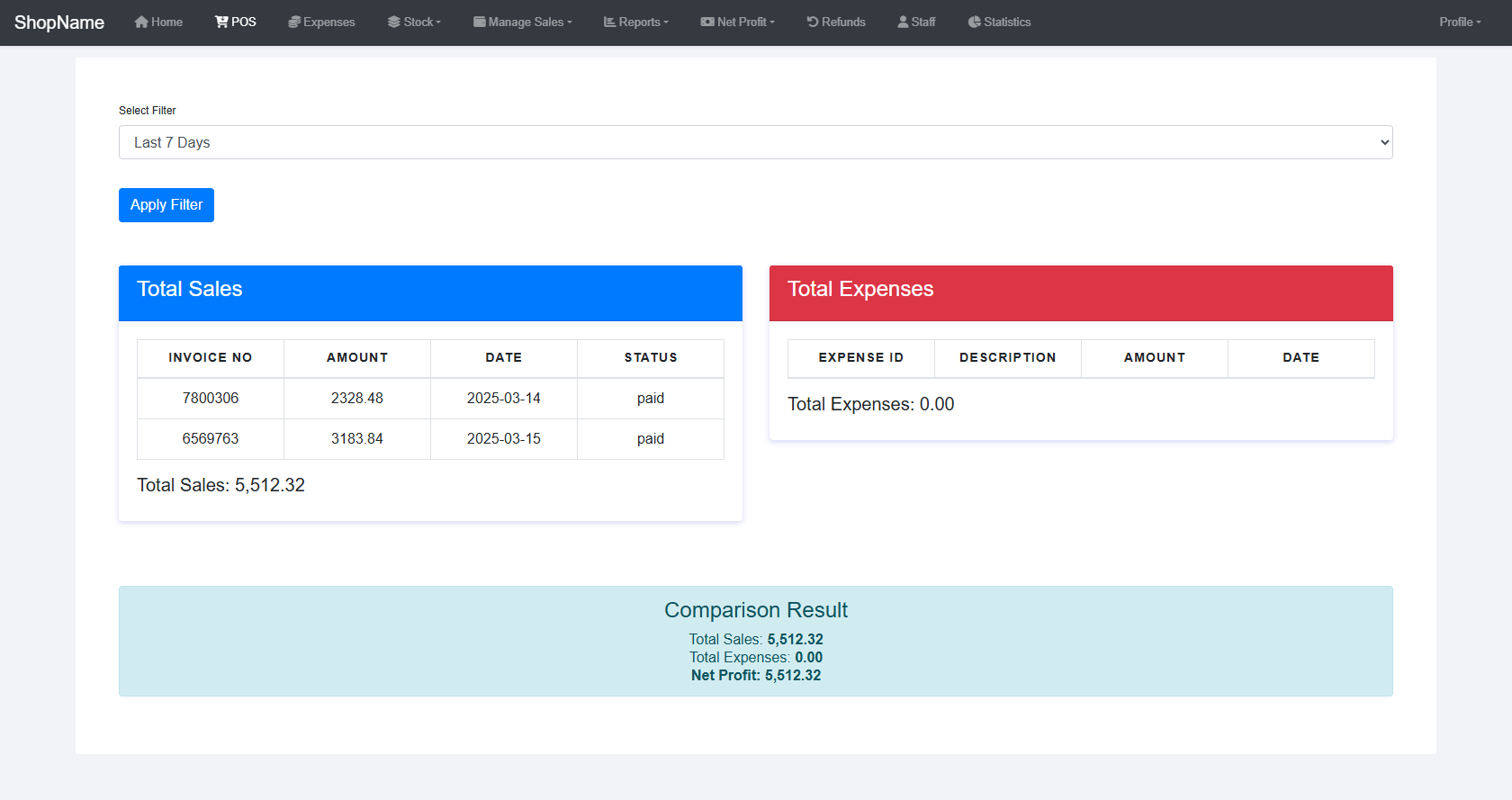
Task: Click the Comparison Result heading
Action: (756, 610)
